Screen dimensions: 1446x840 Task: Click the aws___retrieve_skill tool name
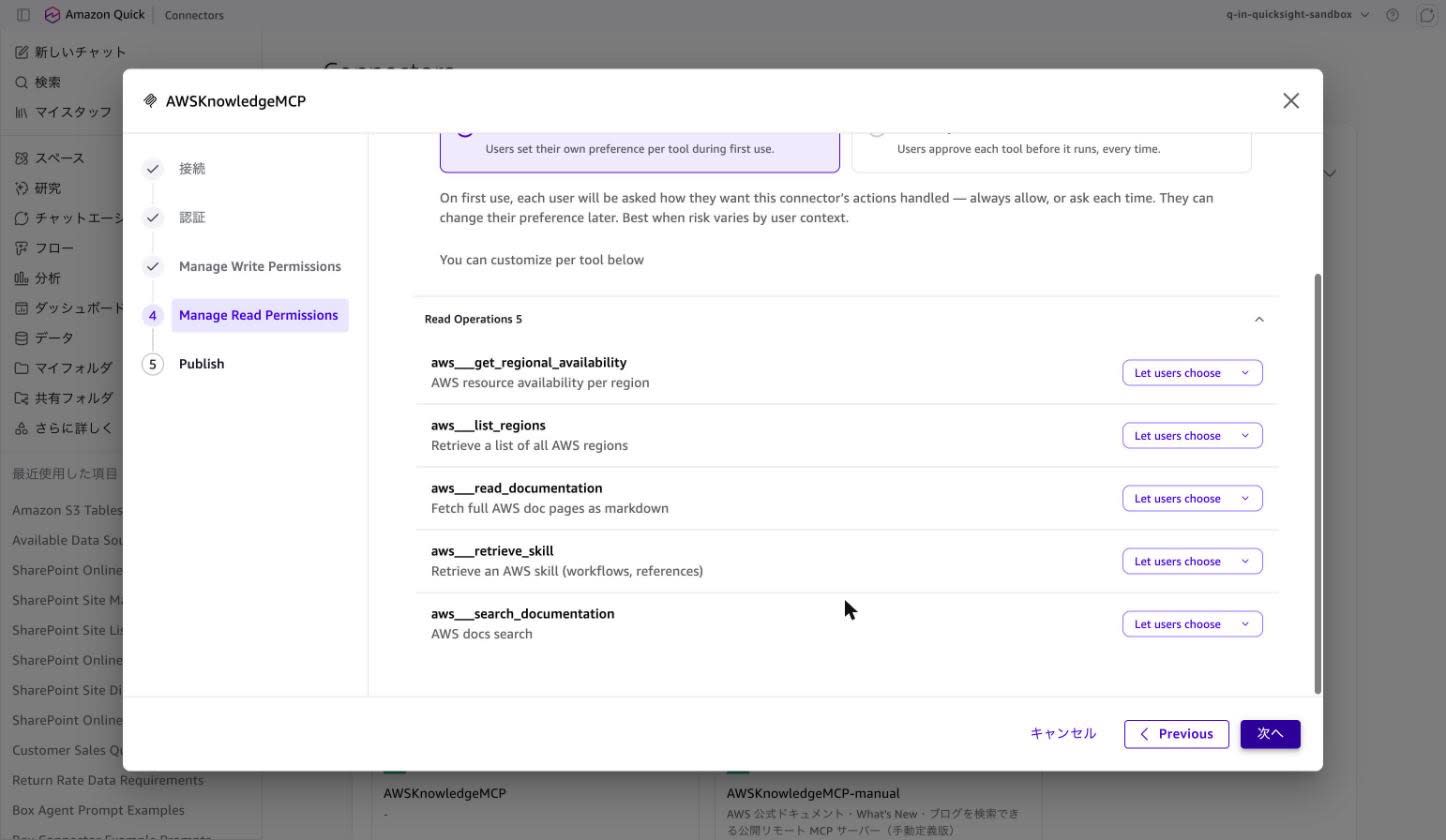[492, 552]
